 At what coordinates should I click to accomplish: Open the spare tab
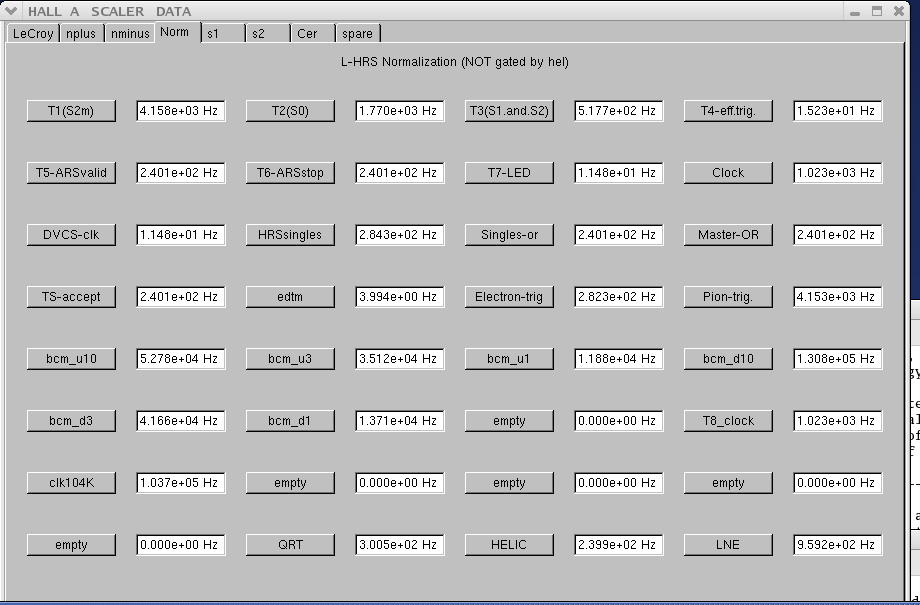(358, 33)
